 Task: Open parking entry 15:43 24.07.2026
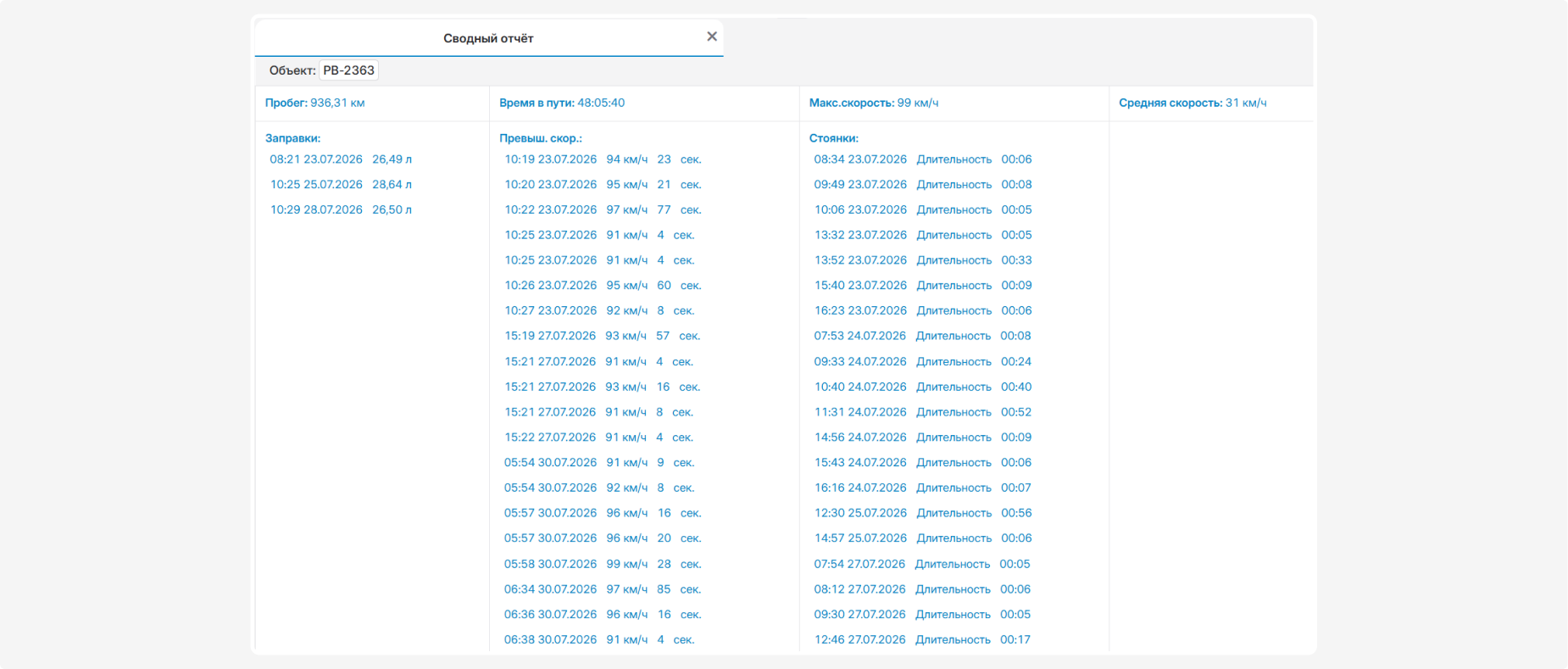(923, 463)
